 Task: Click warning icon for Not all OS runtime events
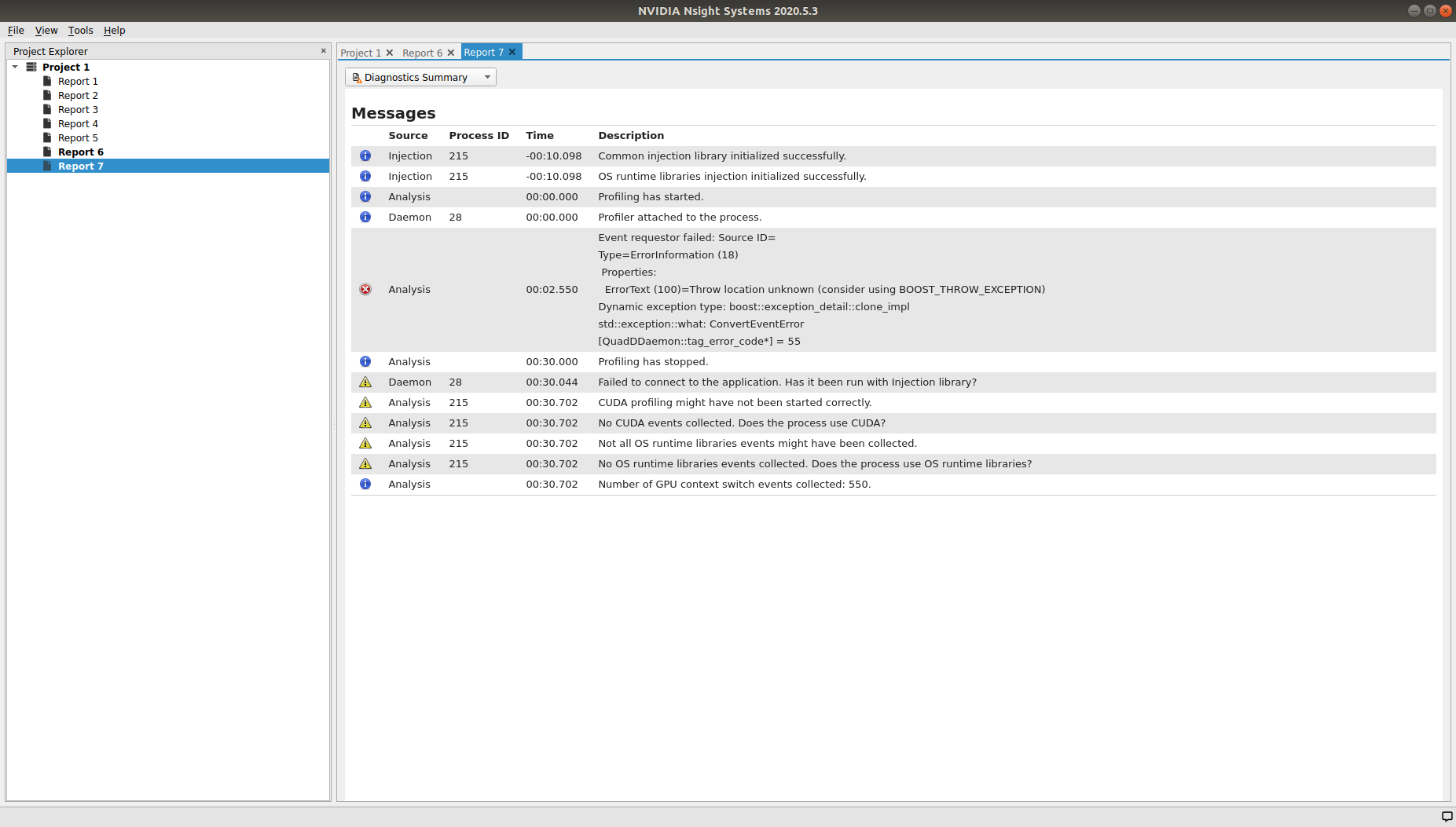(x=365, y=444)
